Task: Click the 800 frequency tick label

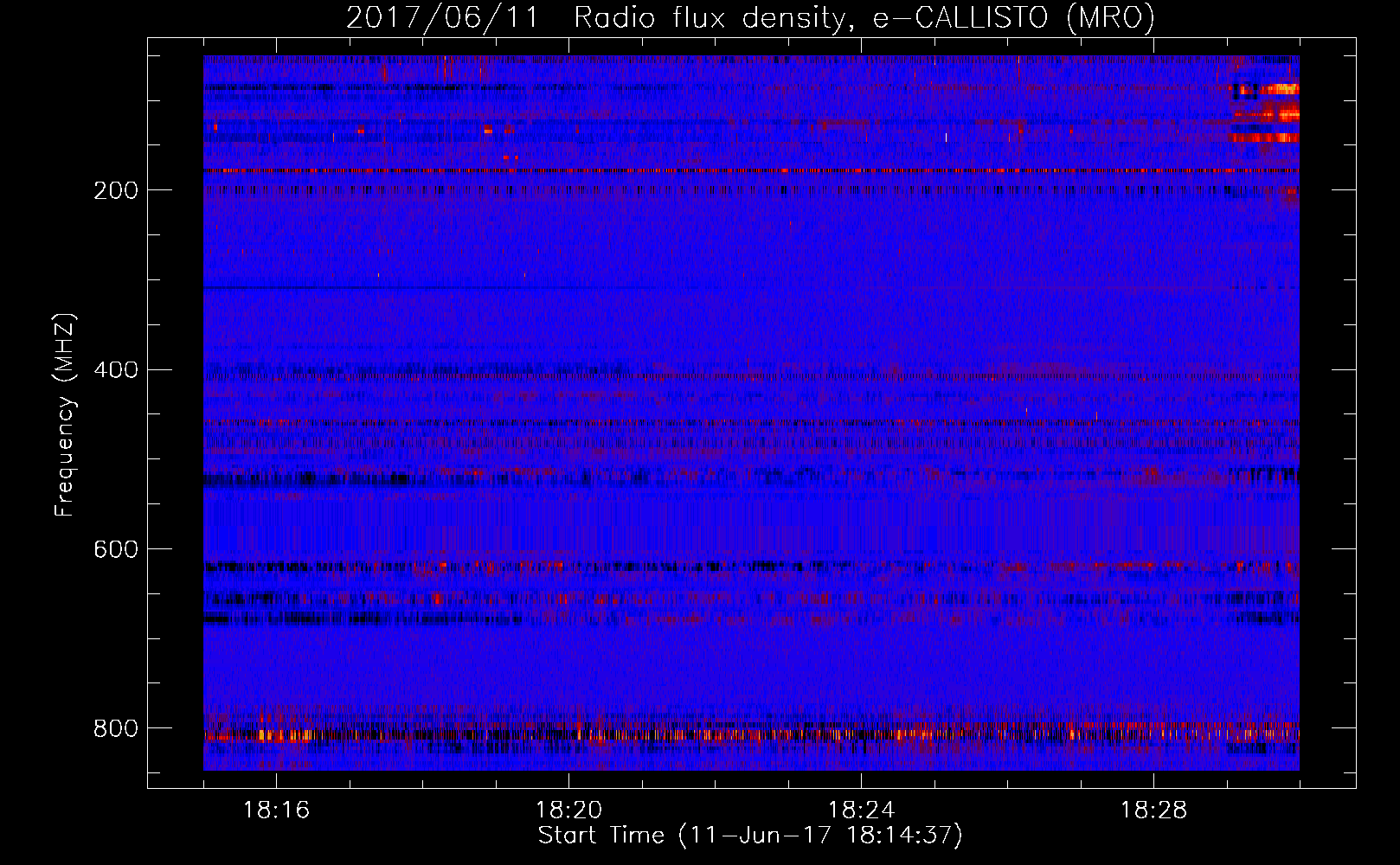Action: pos(115,728)
